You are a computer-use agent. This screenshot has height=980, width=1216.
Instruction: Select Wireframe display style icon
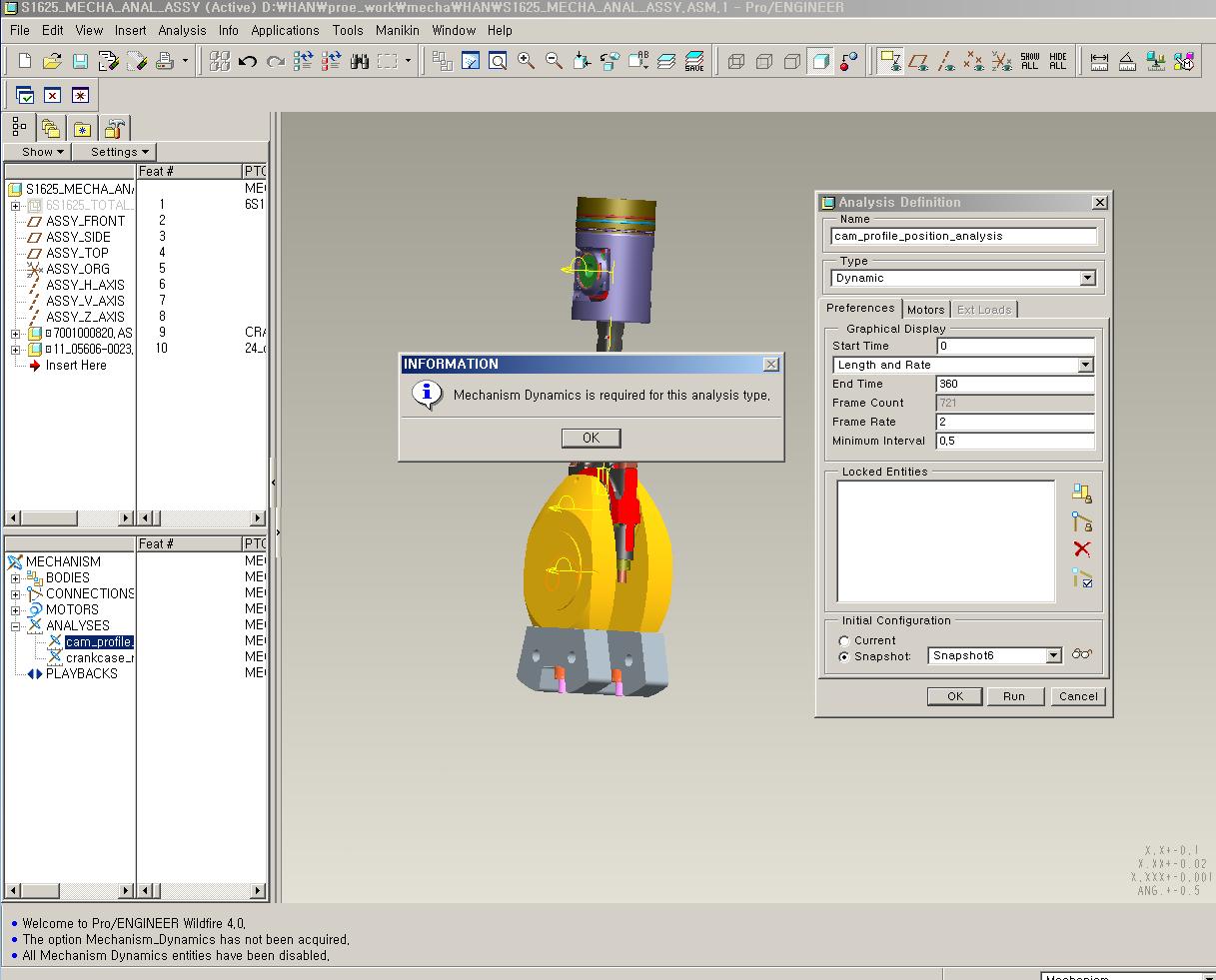736,62
